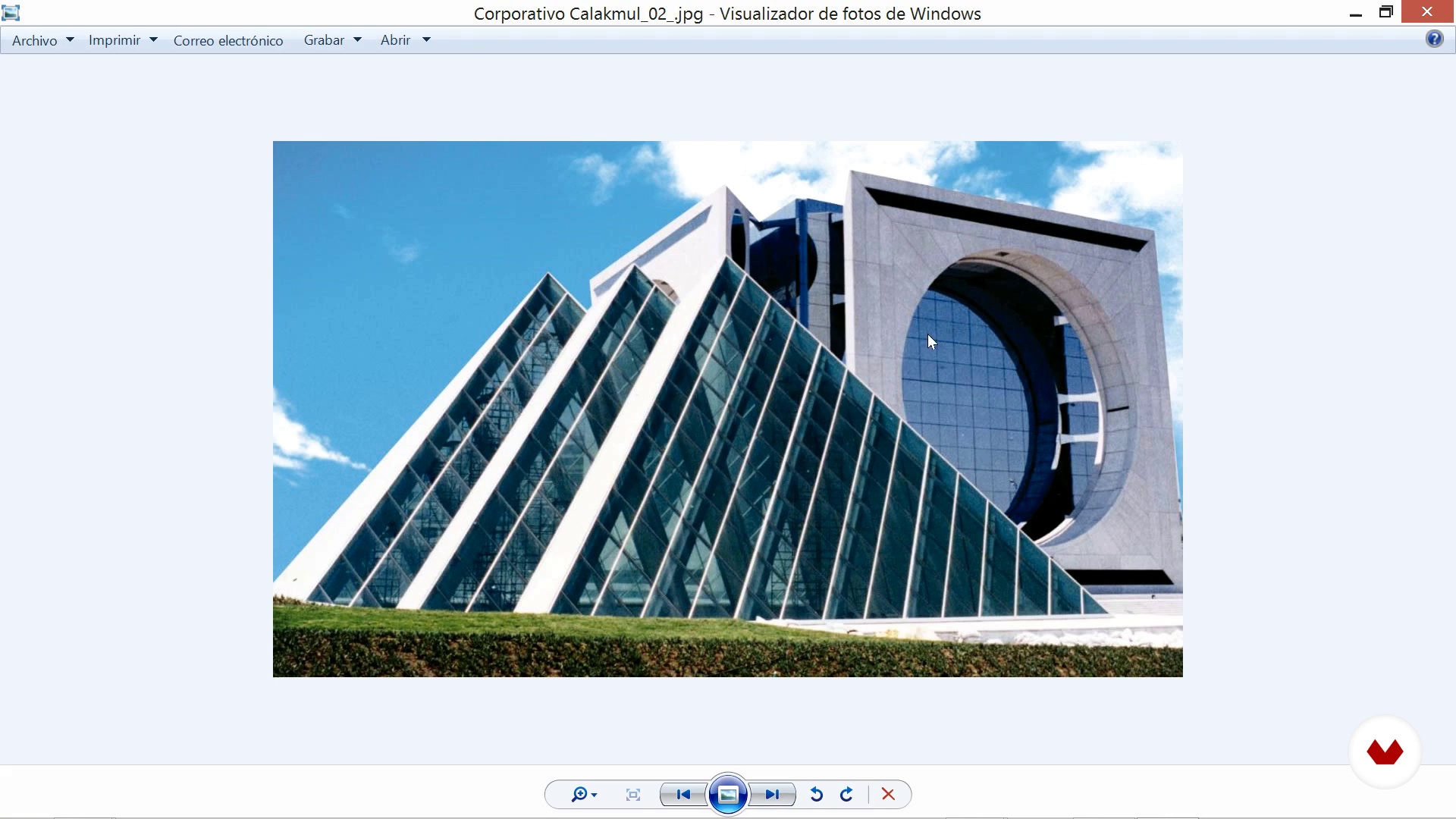The width and height of the screenshot is (1456, 819).
Task: Go to the previous photo
Action: [683, 795]
